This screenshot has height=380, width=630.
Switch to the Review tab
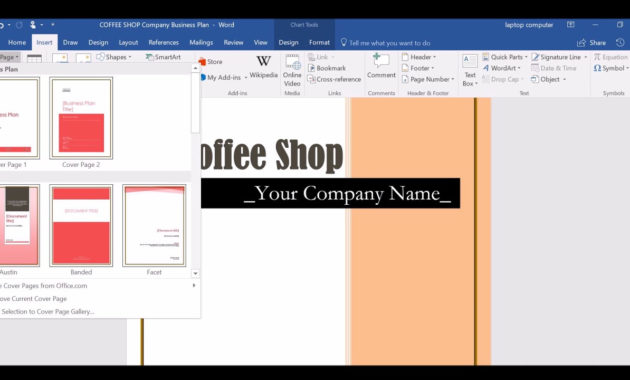click(233, 42)
